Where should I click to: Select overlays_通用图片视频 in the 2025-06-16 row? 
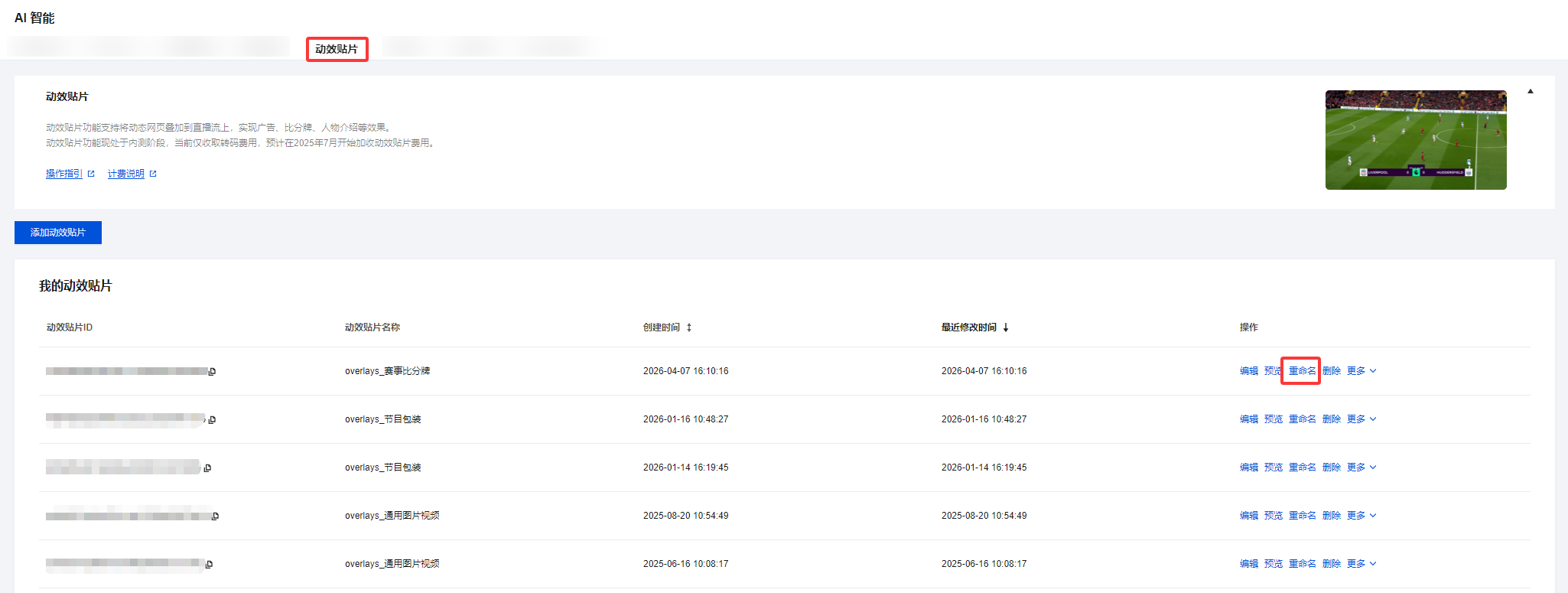tap(392, 564)
